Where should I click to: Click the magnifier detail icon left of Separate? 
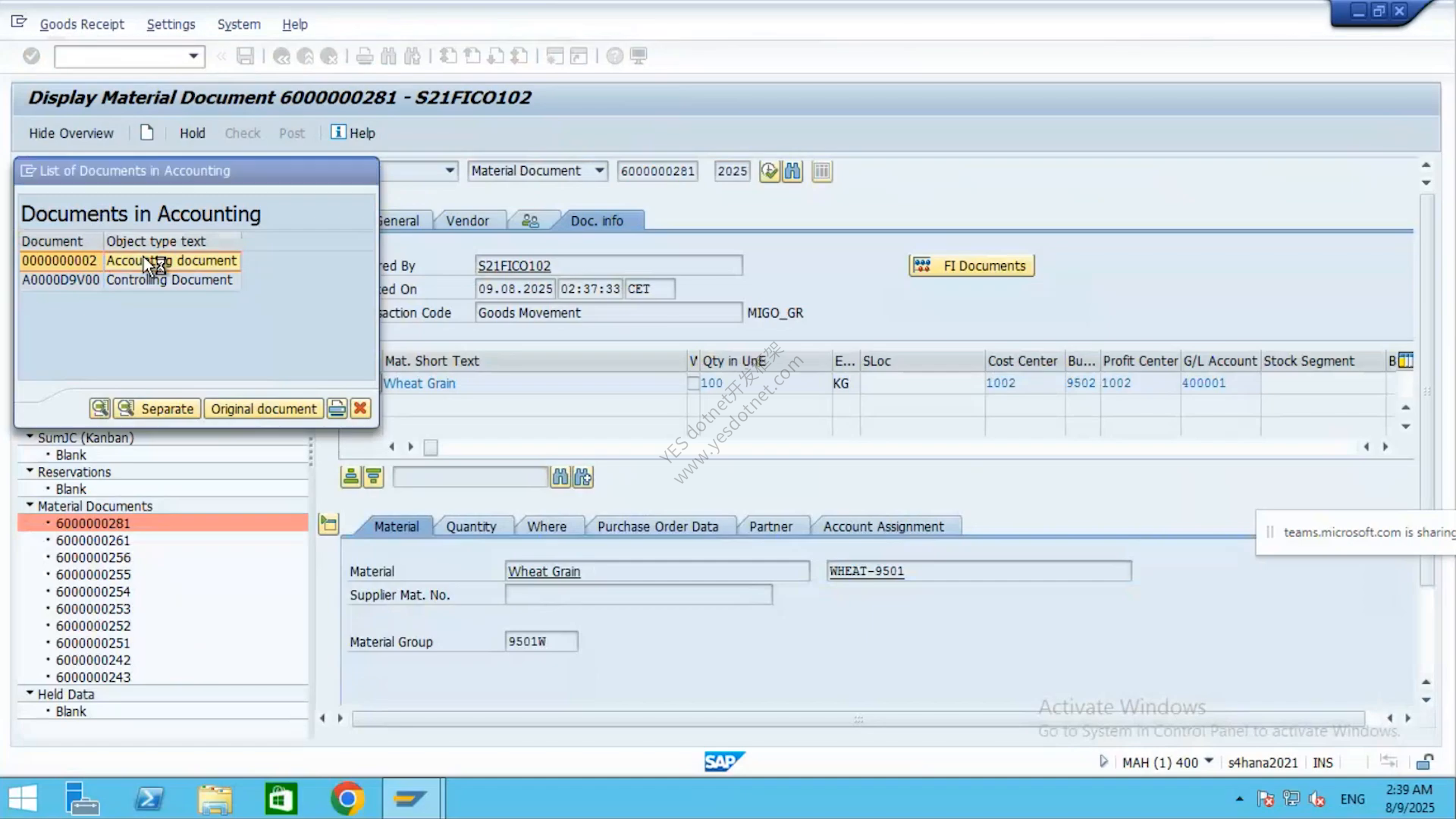[99, 409]
